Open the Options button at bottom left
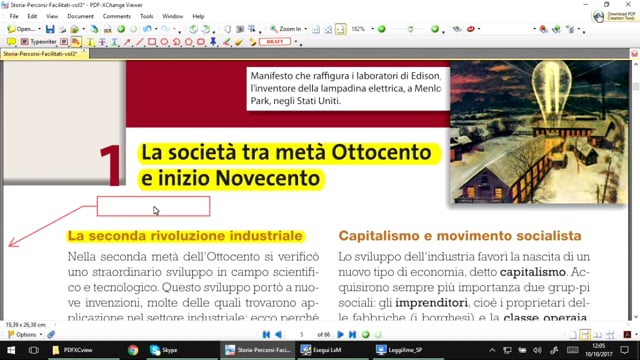Image resolution: width=640 pixels, height=360 pixels. (25, 335)
